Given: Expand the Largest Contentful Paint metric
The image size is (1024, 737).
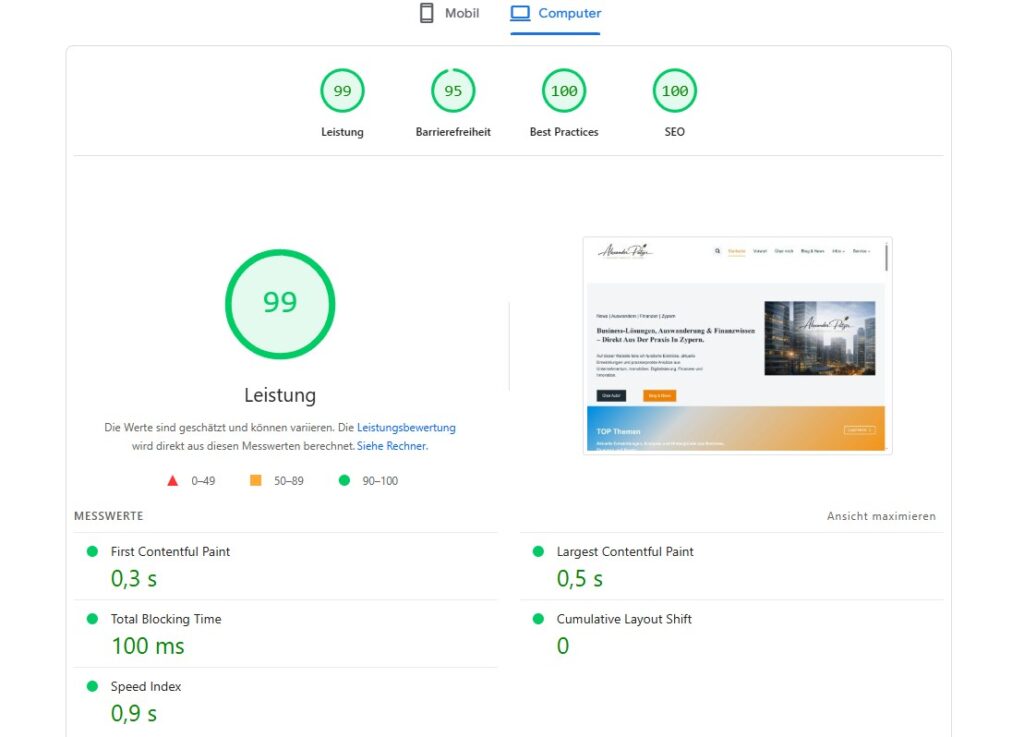Looking at the screenshot, I should [x=624, y=552].
